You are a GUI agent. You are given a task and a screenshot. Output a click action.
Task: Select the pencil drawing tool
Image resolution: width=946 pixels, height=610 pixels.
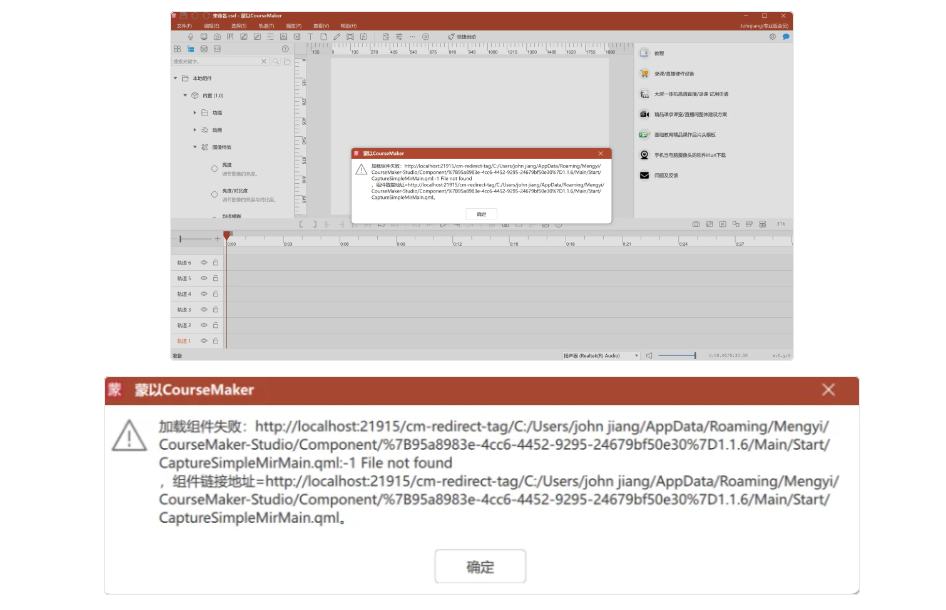(337, 37)
